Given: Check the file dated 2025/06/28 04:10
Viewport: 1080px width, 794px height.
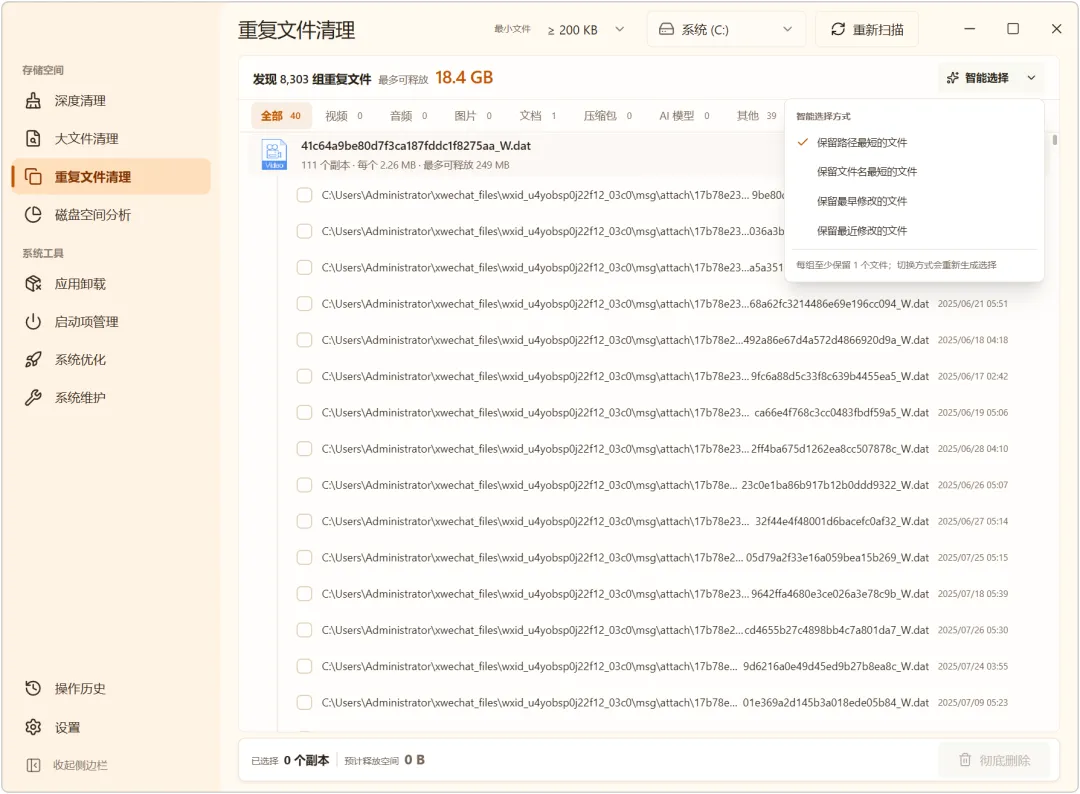Looking at the screenshot, I should pyautogui.click(x=304, y=449).
